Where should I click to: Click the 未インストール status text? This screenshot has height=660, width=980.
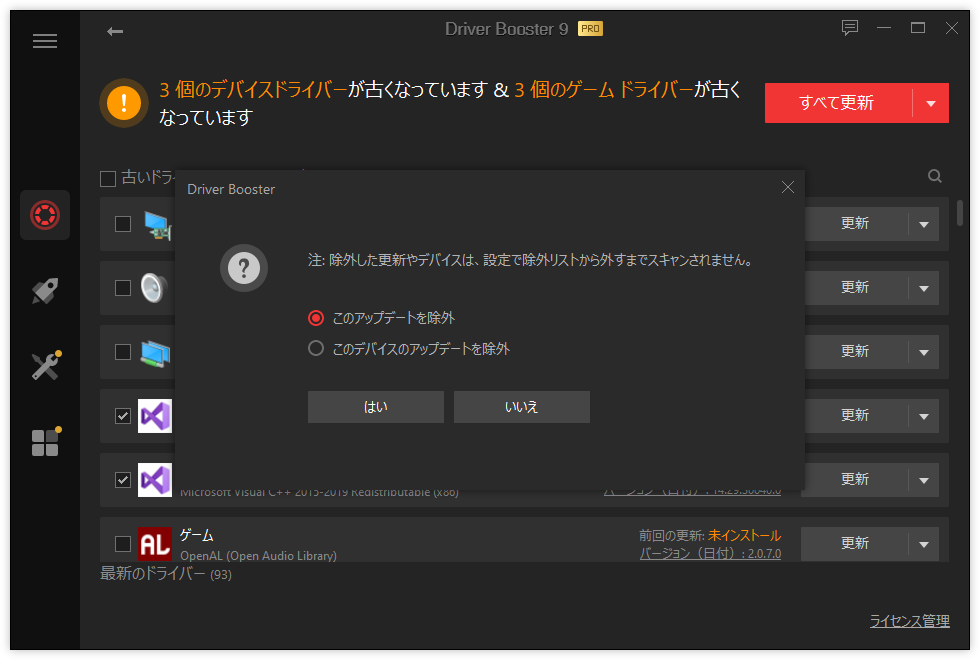(744, 536)
